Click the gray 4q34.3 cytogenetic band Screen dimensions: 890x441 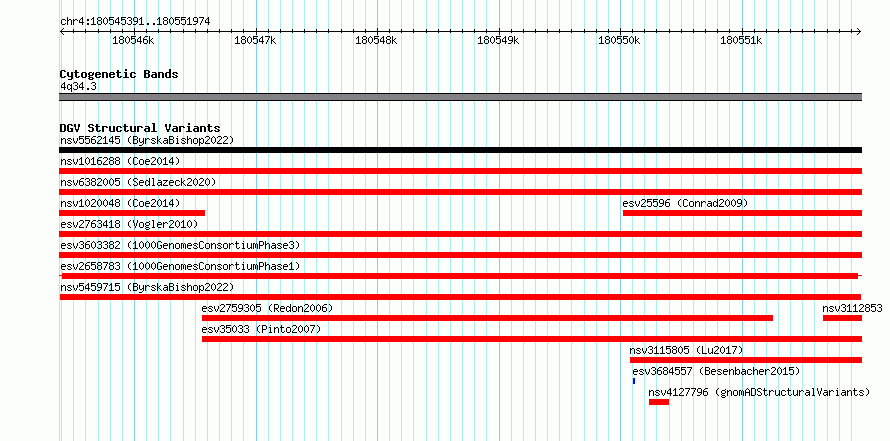460,97
